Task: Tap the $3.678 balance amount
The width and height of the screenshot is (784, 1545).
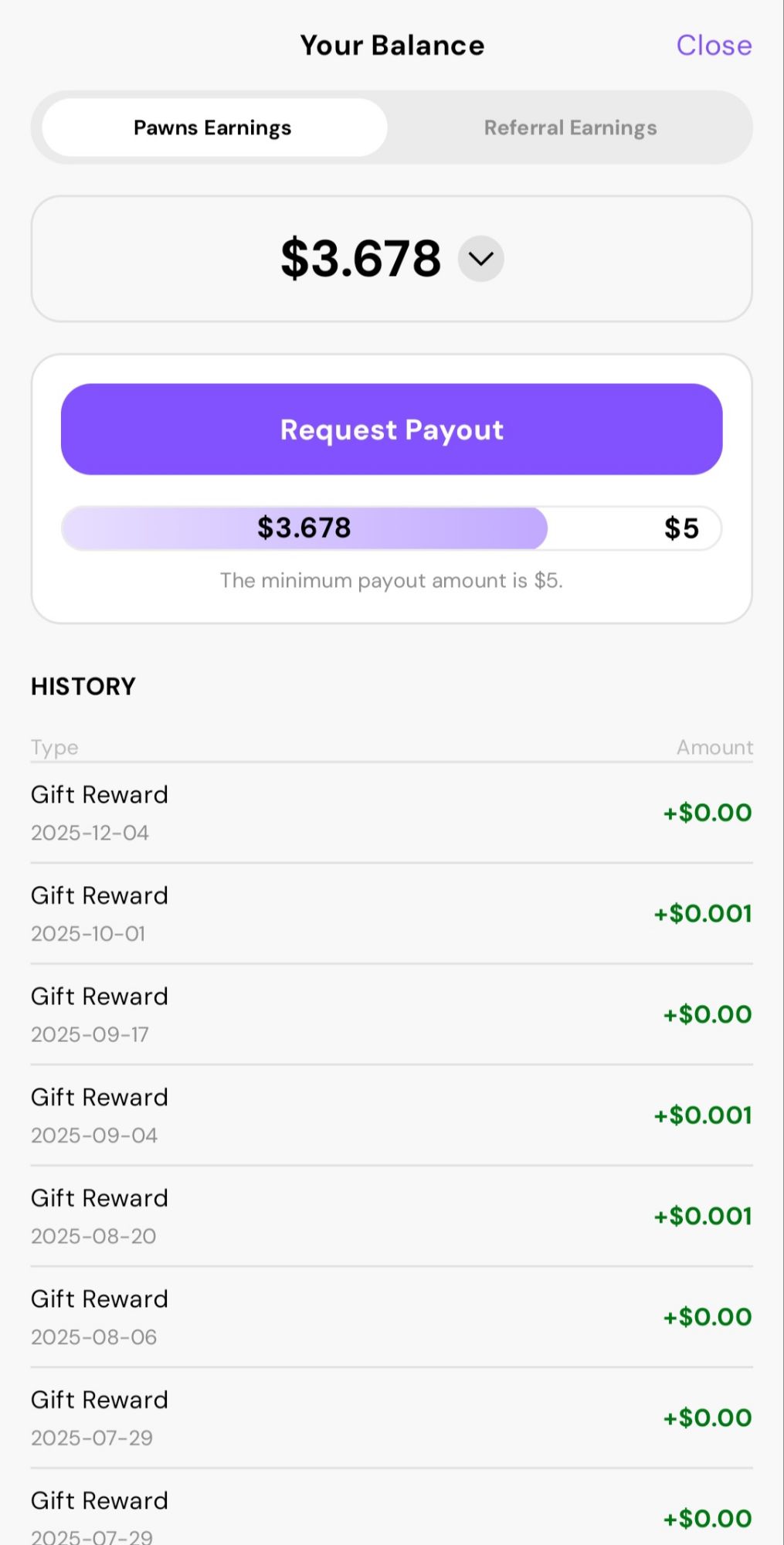Action: coord(360,259)
